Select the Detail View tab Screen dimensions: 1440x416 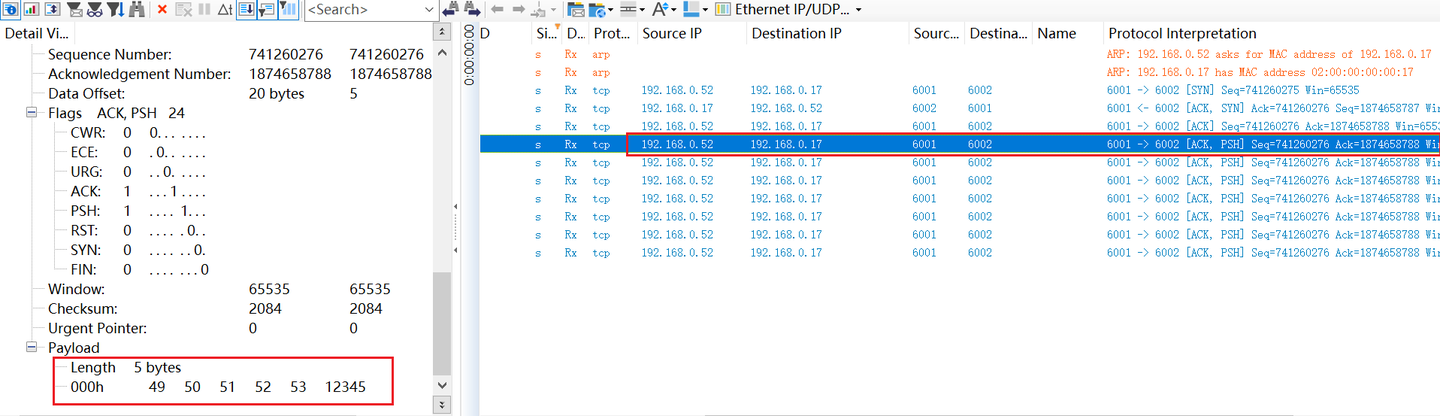point(37,33)
